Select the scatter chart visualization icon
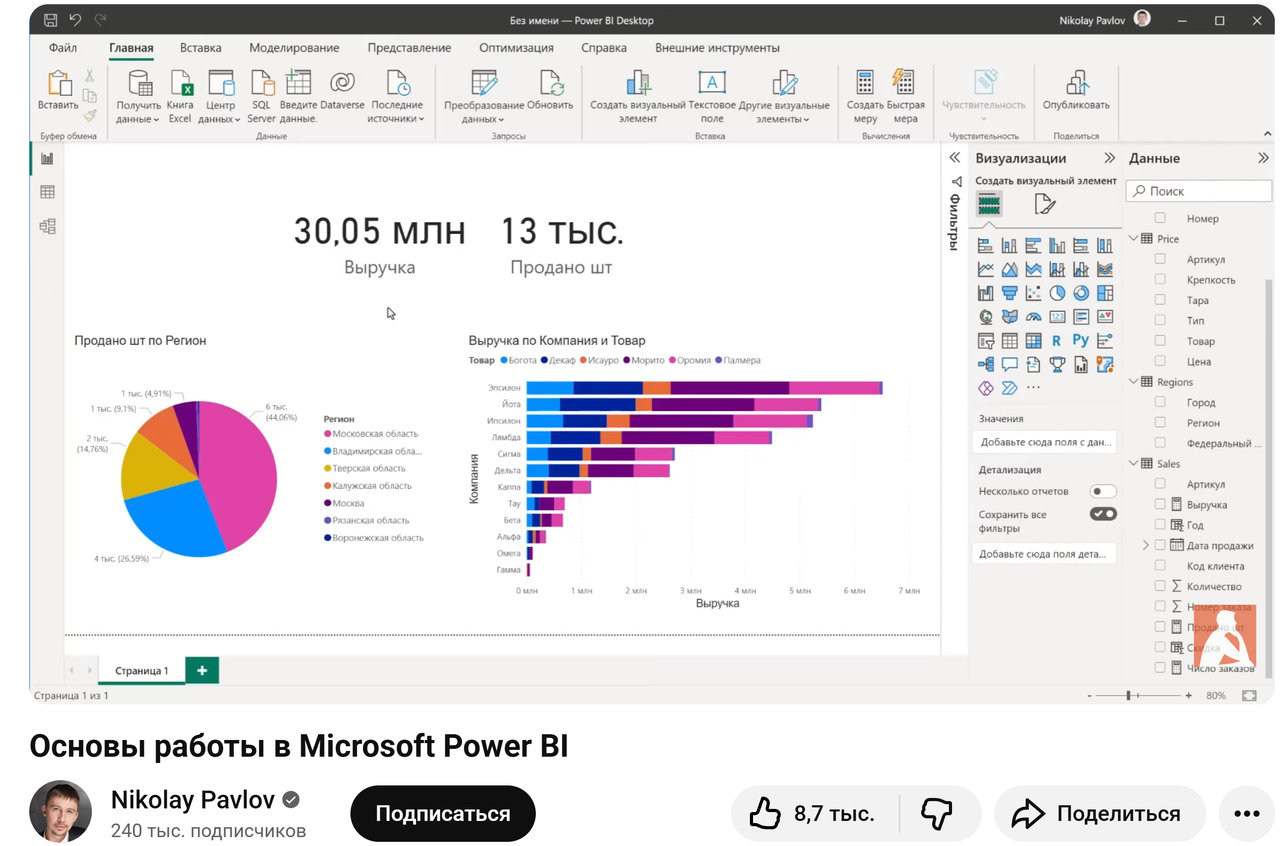 click(1033, 293)
